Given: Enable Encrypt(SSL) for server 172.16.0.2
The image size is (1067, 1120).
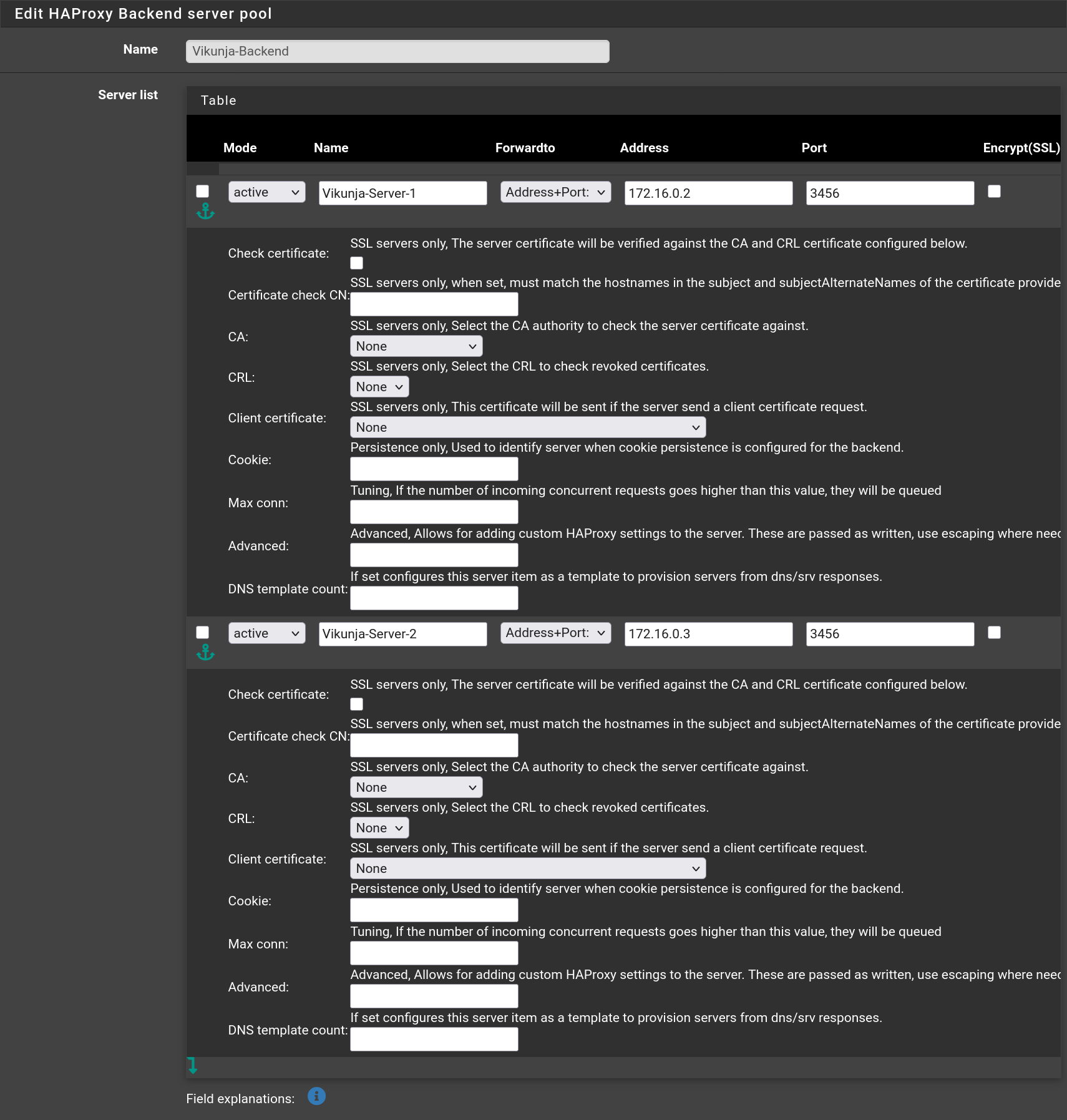Looking at the screenshot, I should click(995, 192).
